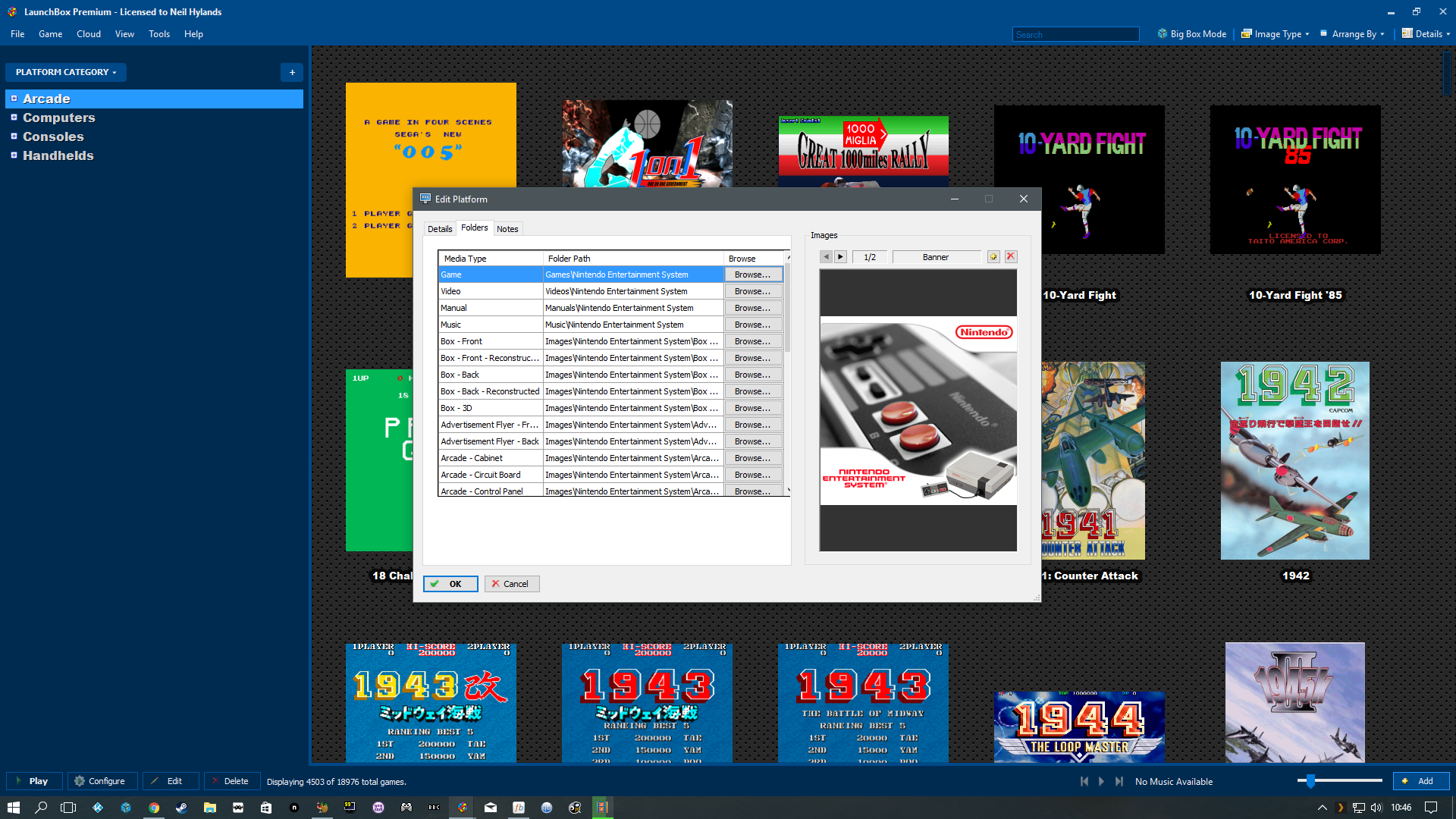Click the Add button in bottom bar

[x=1421, y=781]
